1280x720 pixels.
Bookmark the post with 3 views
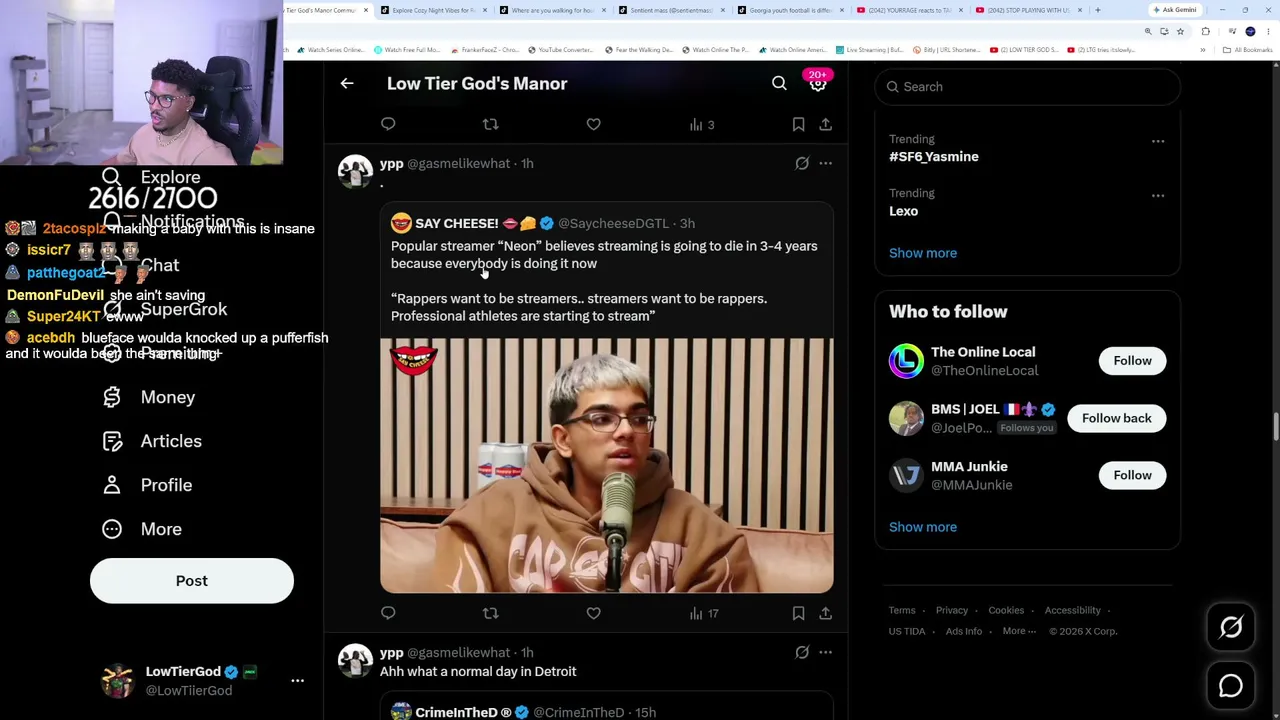(x=798, y=124)
